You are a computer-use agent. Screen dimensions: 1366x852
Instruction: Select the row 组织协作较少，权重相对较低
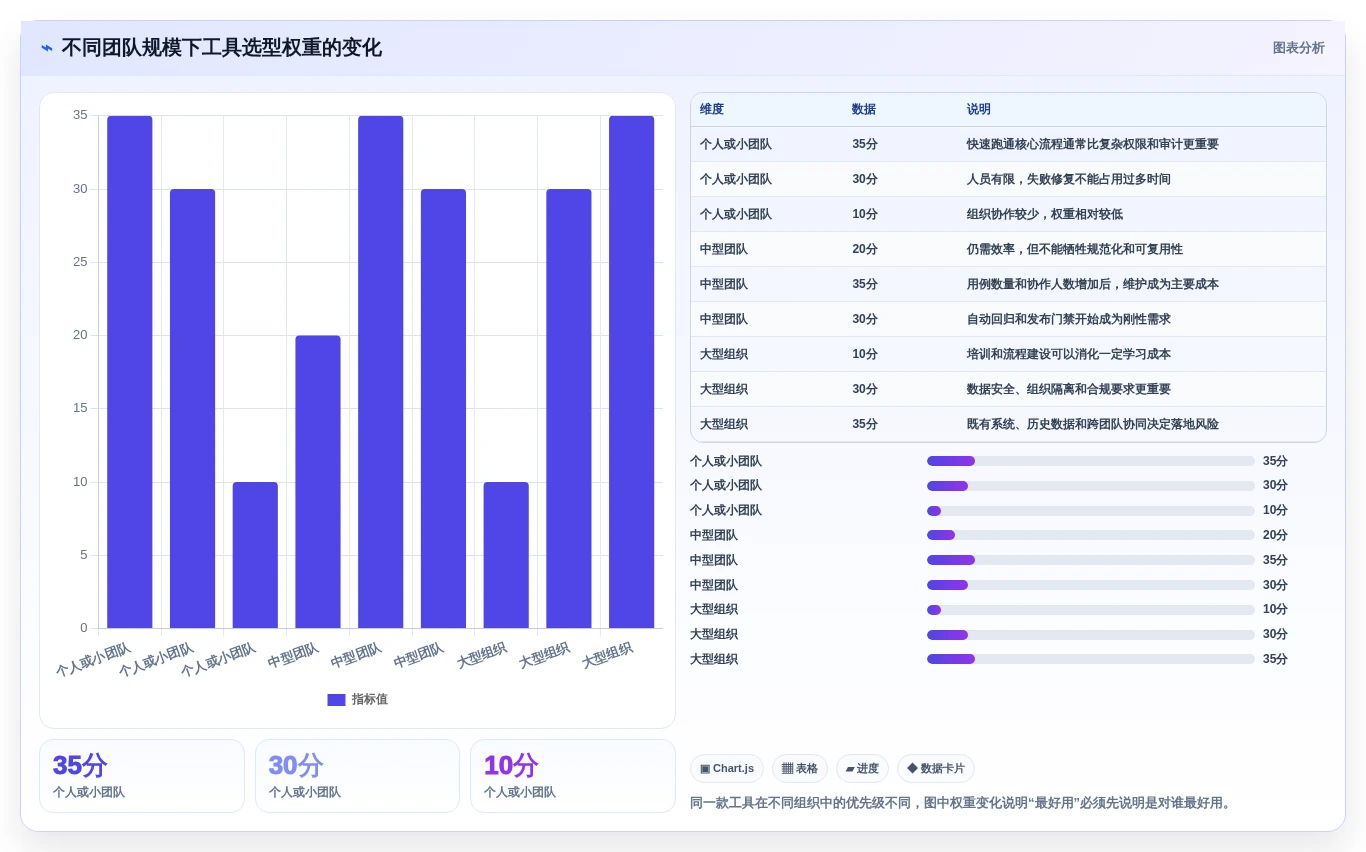point(1008,214)
